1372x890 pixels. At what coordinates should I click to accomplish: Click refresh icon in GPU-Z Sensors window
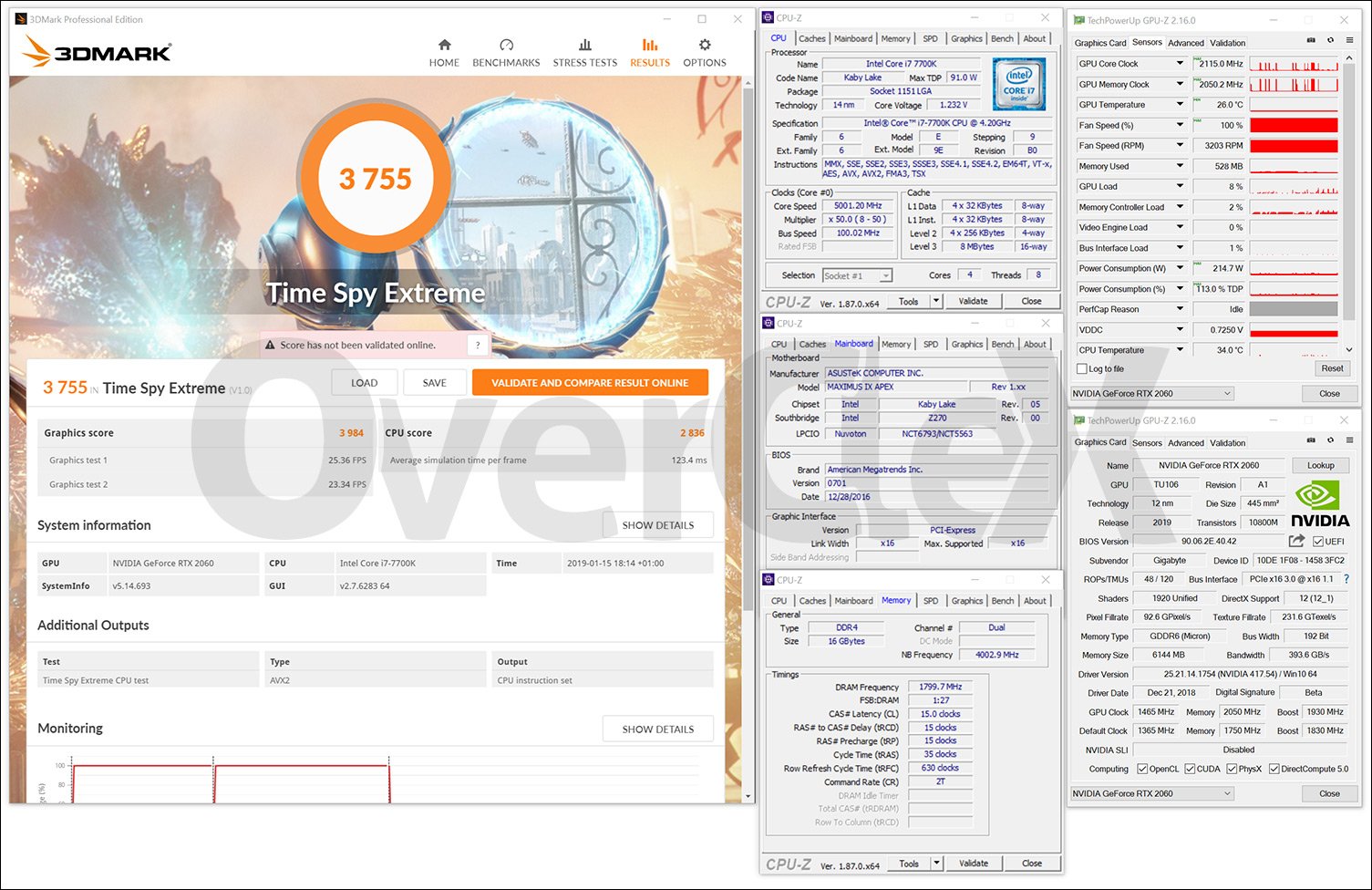tap(1331, 40)
